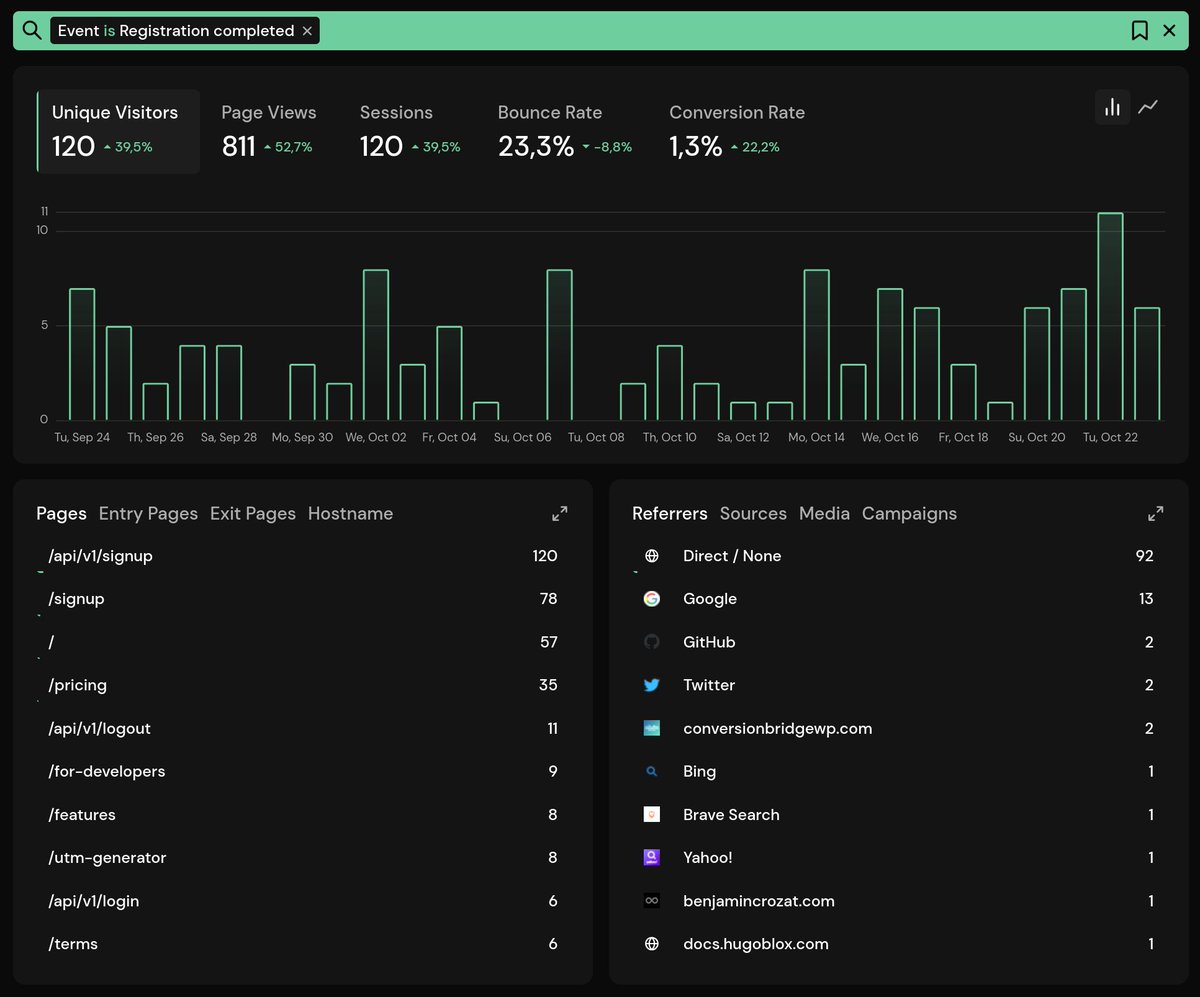This screenshot has height=997, width=1200.
Task: Expand the Pages panel to fullscreen
Action: click(559, 513)
